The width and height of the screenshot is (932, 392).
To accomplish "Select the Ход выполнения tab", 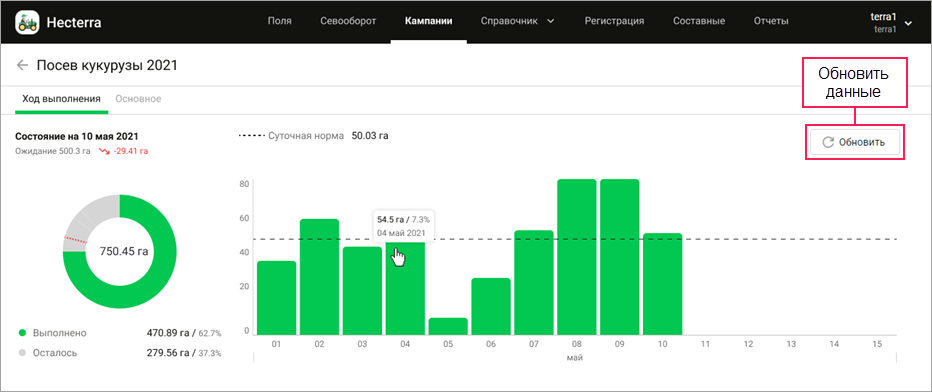I will [x=61, y=98].
